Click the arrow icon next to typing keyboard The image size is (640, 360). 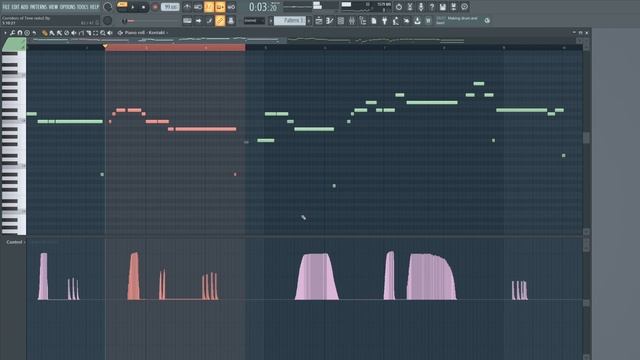click(198, 20)
